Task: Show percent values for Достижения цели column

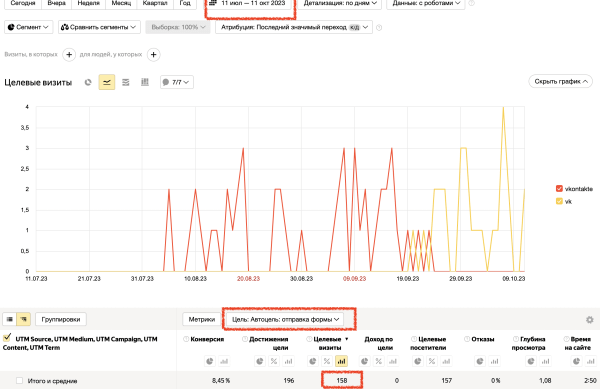Action: [274, 361]
